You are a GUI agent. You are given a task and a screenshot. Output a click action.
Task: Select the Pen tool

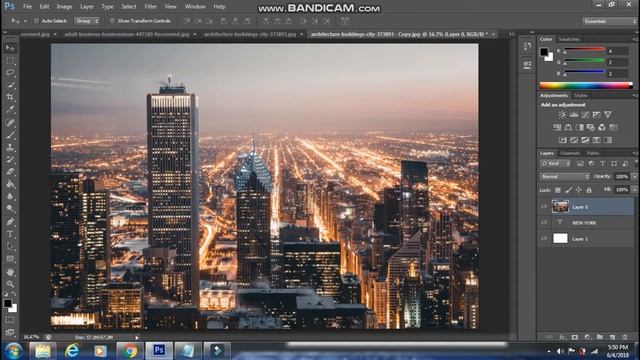point(10,222)
